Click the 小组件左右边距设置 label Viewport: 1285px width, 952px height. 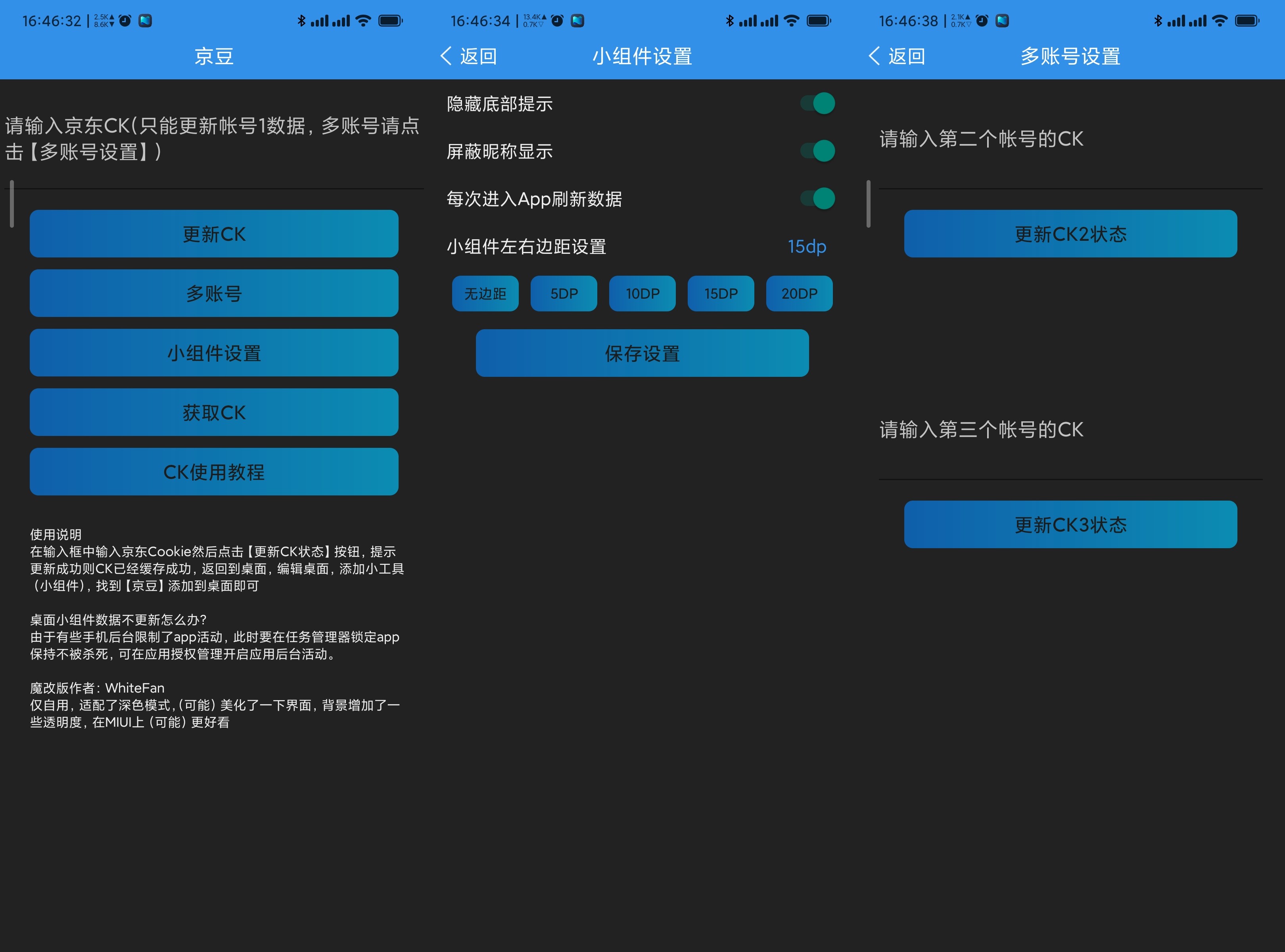(526, 247)
